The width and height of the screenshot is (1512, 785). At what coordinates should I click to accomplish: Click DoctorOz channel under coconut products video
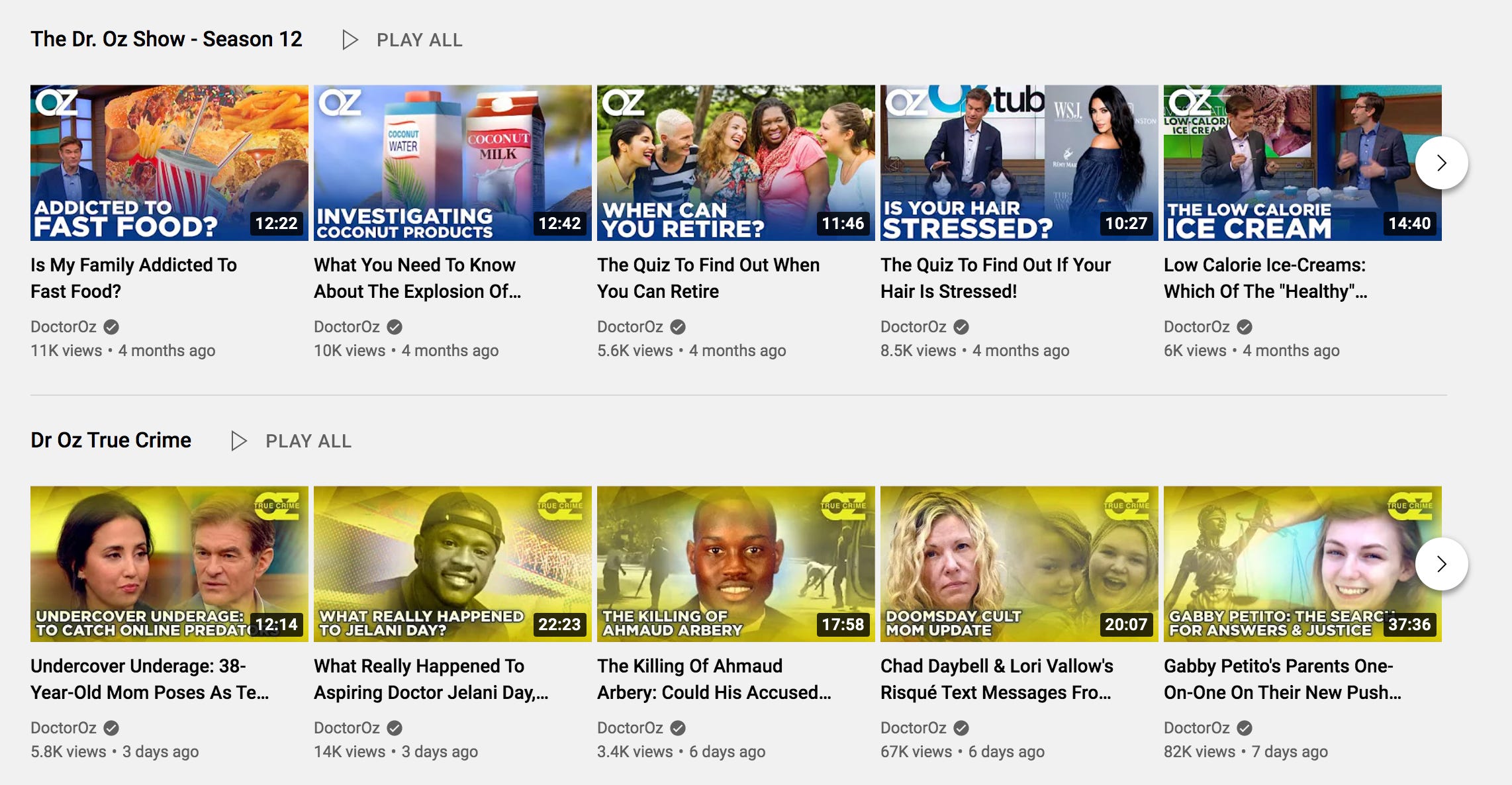pos(347,327)
